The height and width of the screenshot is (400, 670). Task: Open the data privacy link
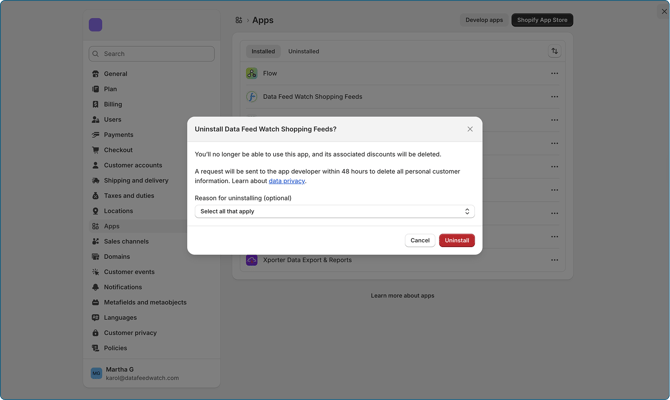pyautogui.click(x=286, y=181)
